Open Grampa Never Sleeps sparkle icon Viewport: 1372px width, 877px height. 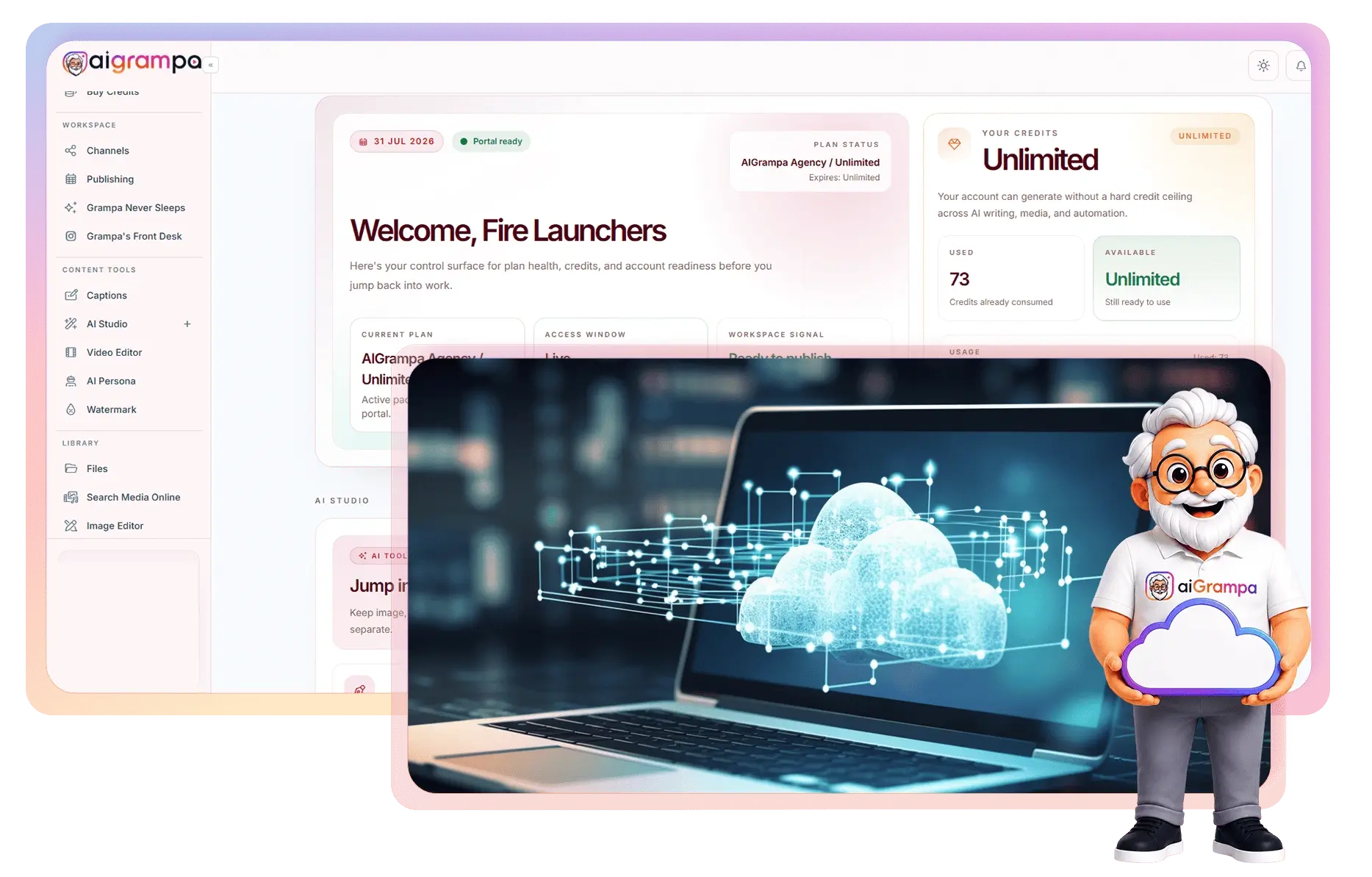click(71, 208)
